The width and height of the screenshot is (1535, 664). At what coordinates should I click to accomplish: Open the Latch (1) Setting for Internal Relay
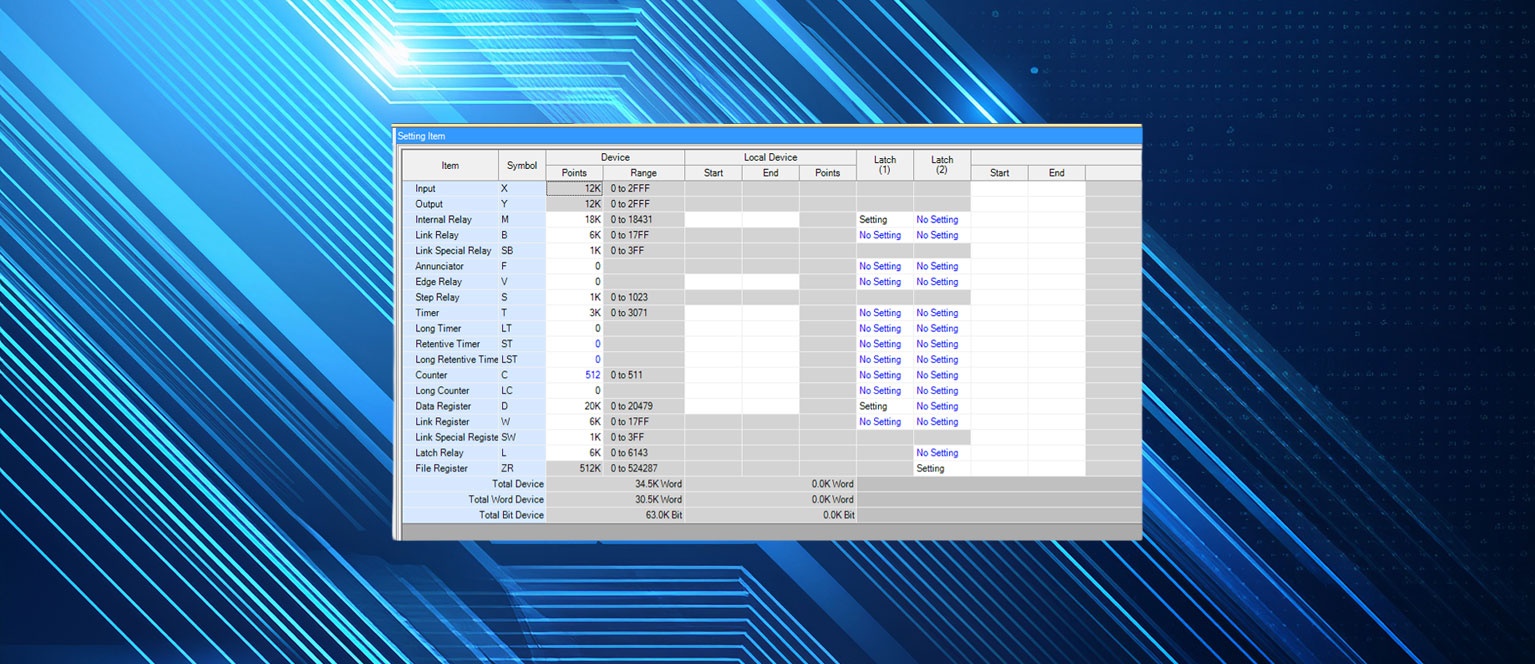pyautogui.click(x=874, y=219)
